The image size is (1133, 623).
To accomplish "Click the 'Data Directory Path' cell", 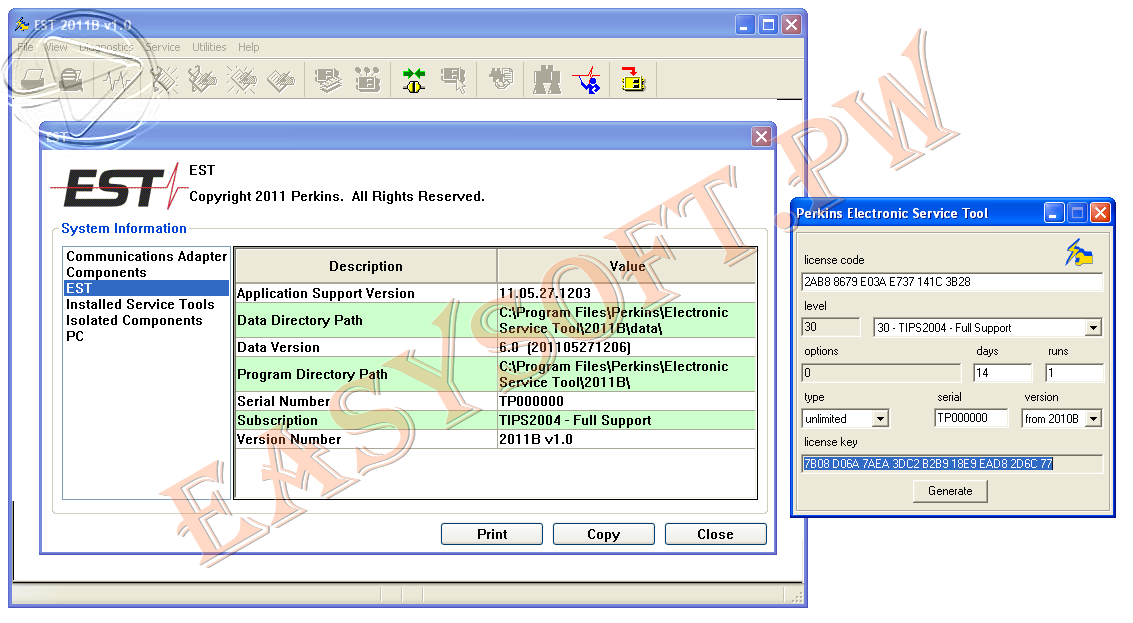I will [x=366, y=320].
